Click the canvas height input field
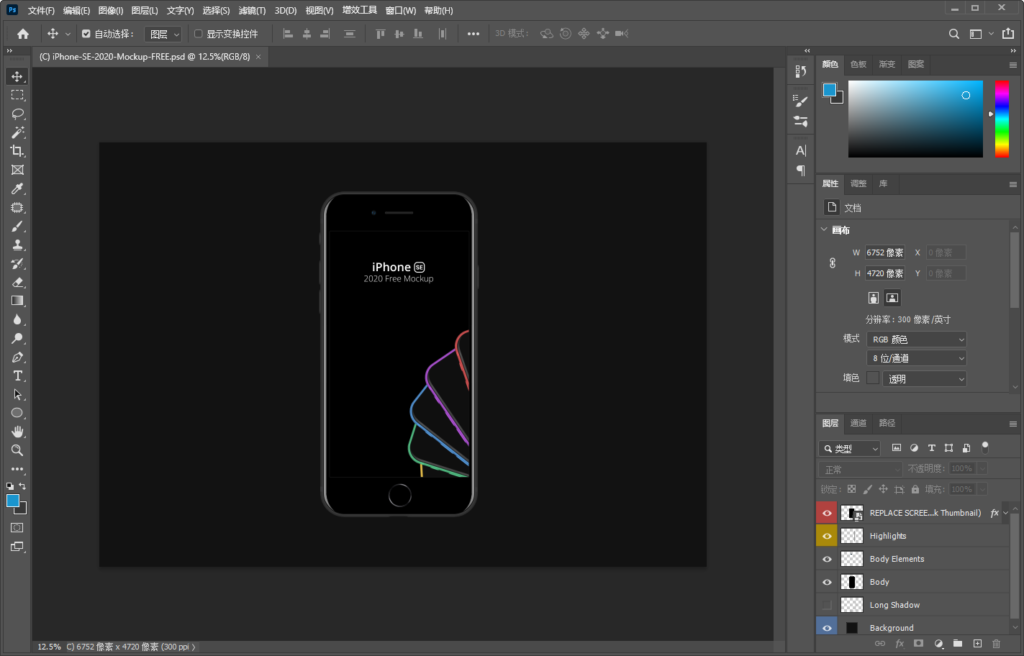 pos(885,273)
